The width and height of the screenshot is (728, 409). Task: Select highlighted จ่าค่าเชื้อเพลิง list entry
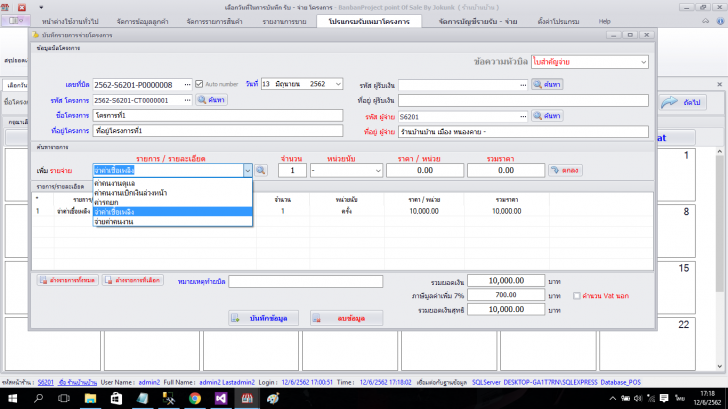click(173, 212)
